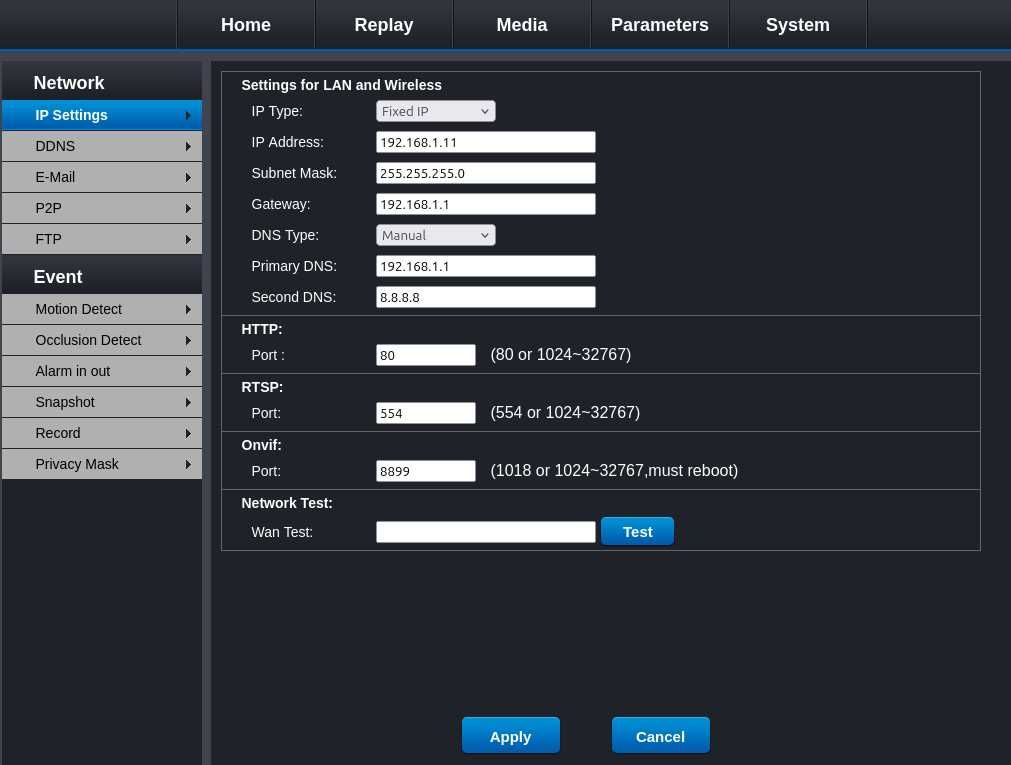The width and height of the screenshot is (1011, 765).
Task: Click the arrow beside Snapshot
Action: pyautogui.click(x=188, y=402)
